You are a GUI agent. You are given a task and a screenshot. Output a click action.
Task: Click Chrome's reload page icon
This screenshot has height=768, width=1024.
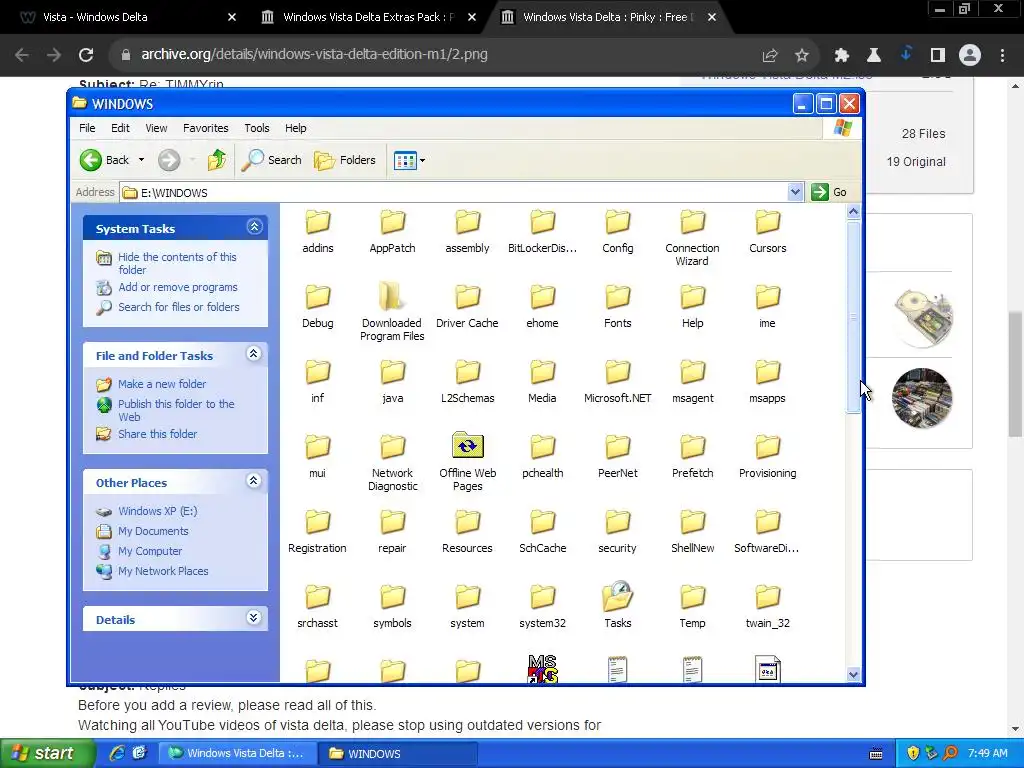pyautogui.click(x=86, y=55)
